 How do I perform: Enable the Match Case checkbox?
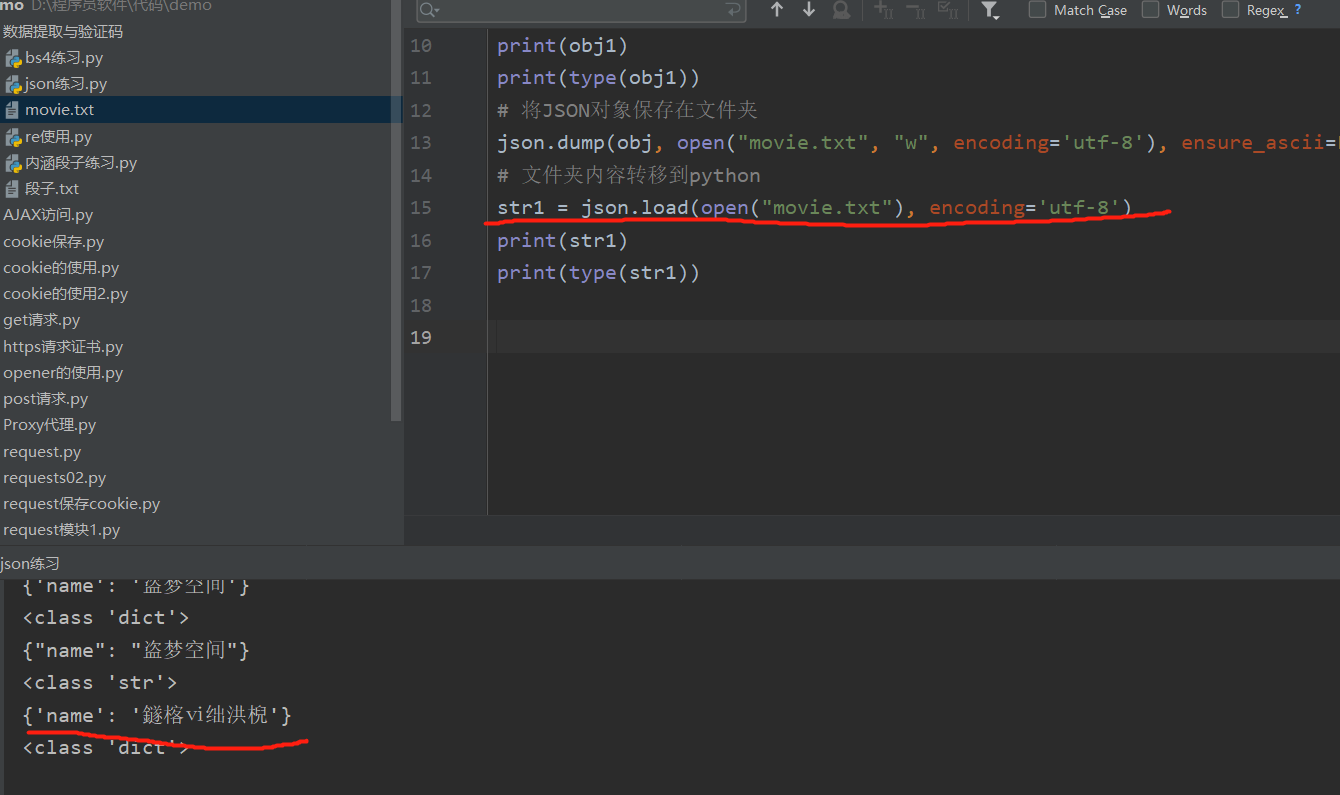pos(1038,10)
